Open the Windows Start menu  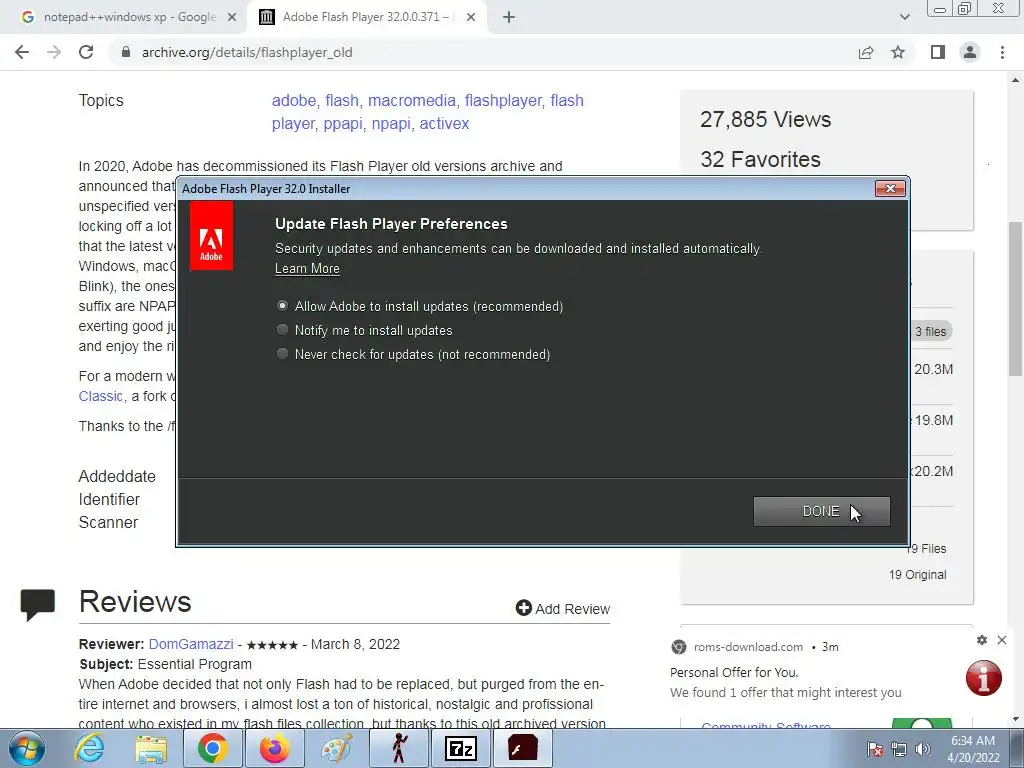point(27,748)
